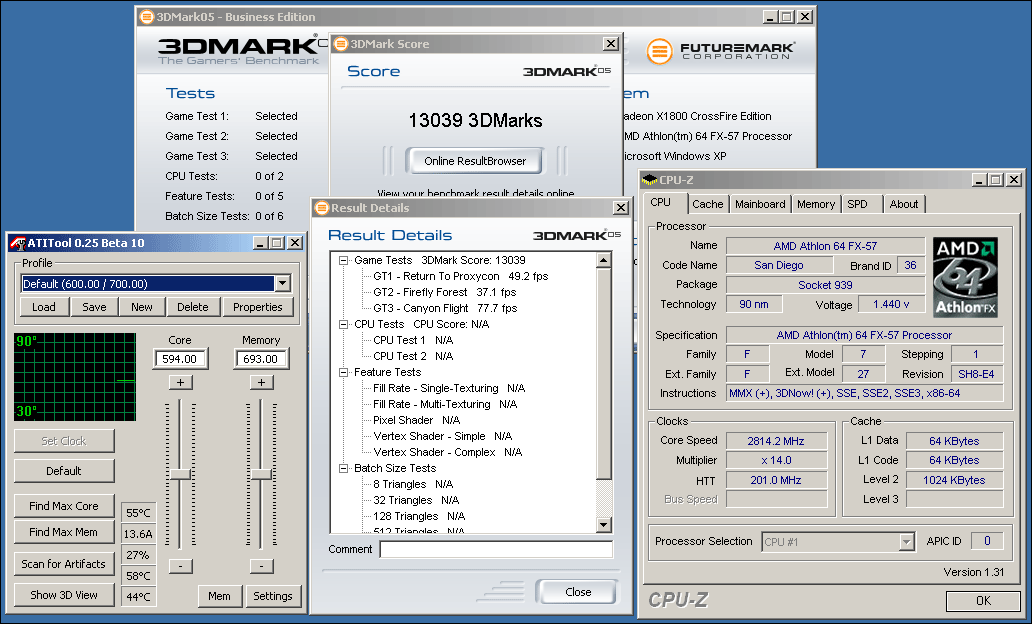Click Show 3D View in ATITool
The width and height of the screenshot is (1032, 624).
64,594
